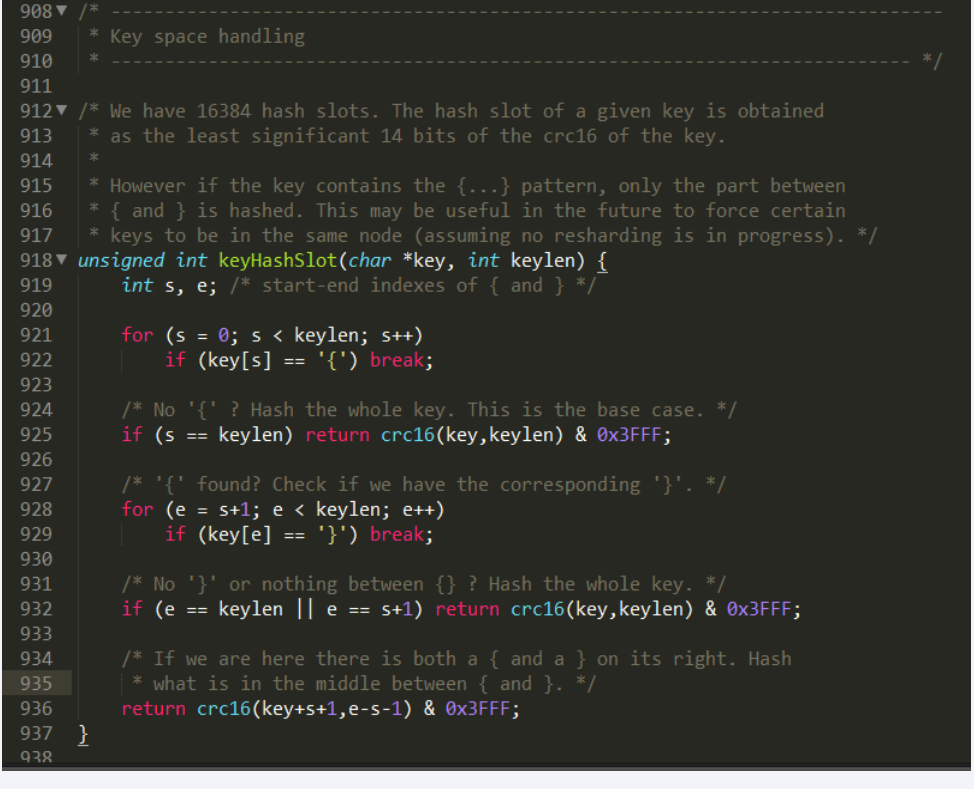Click the 'return' keyword on line 936
974x789 pixels.
[x=153, y=709]
